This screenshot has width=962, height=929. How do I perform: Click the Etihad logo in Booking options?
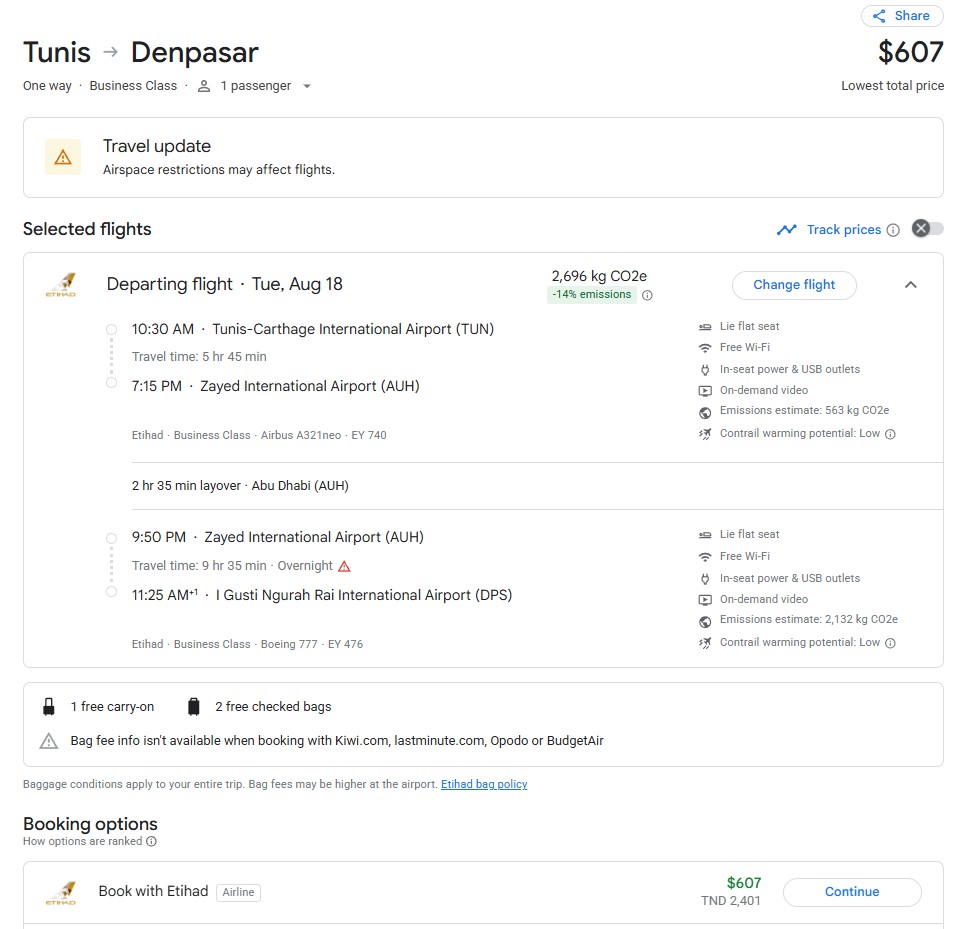click(x=61, y=893)
